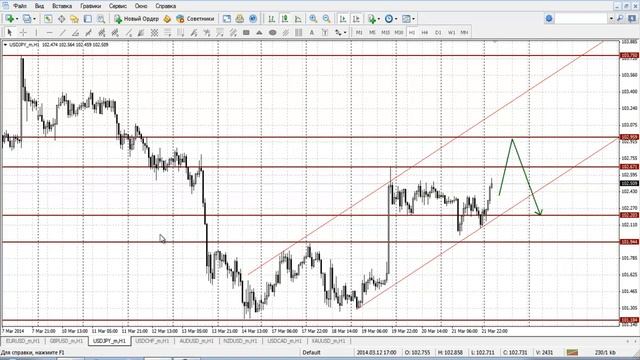Click the search text field
Image resolution: width=640 pixels, height=360 pixels.
coord(582,18)
